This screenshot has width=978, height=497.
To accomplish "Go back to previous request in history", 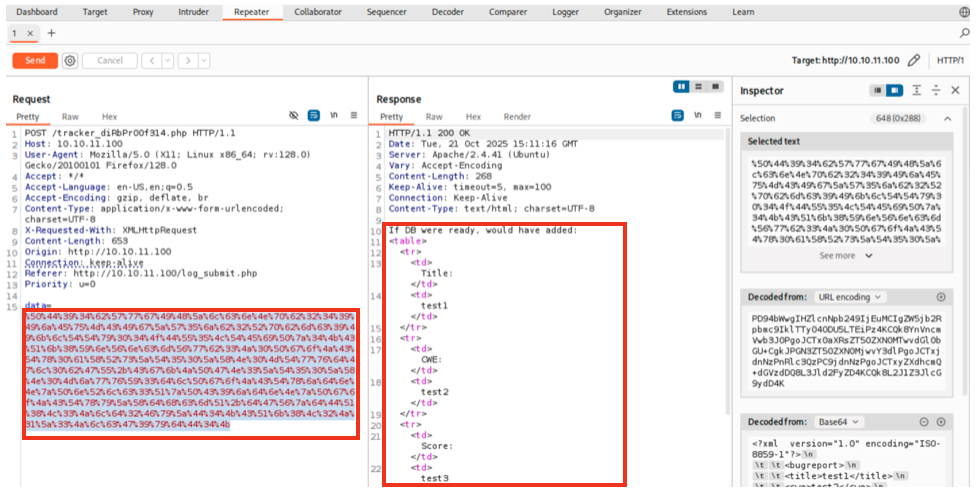I will pyautogui.click(x=152, y=60).
